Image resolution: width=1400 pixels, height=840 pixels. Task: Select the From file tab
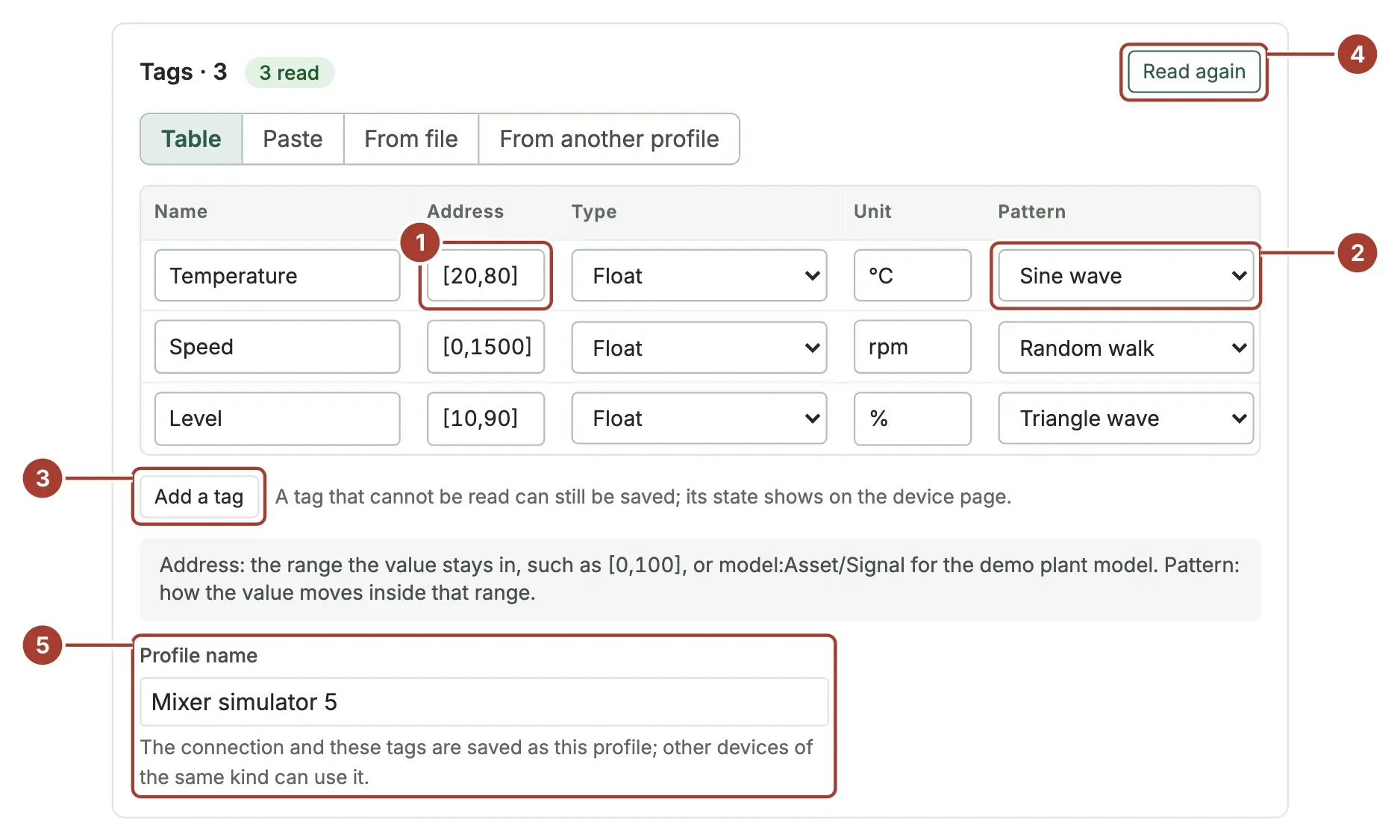click(x=410, y=139)
